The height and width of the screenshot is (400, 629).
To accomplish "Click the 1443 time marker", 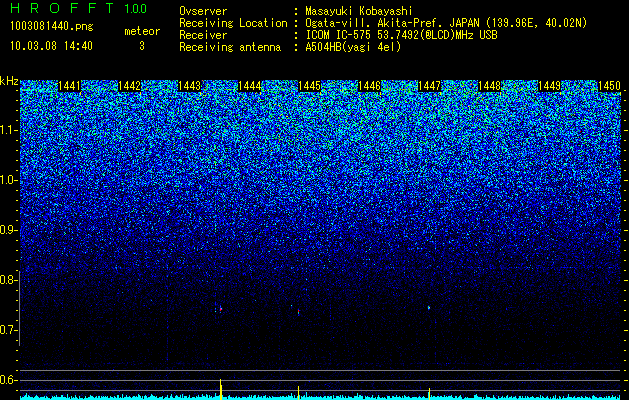I will [189, 86].
